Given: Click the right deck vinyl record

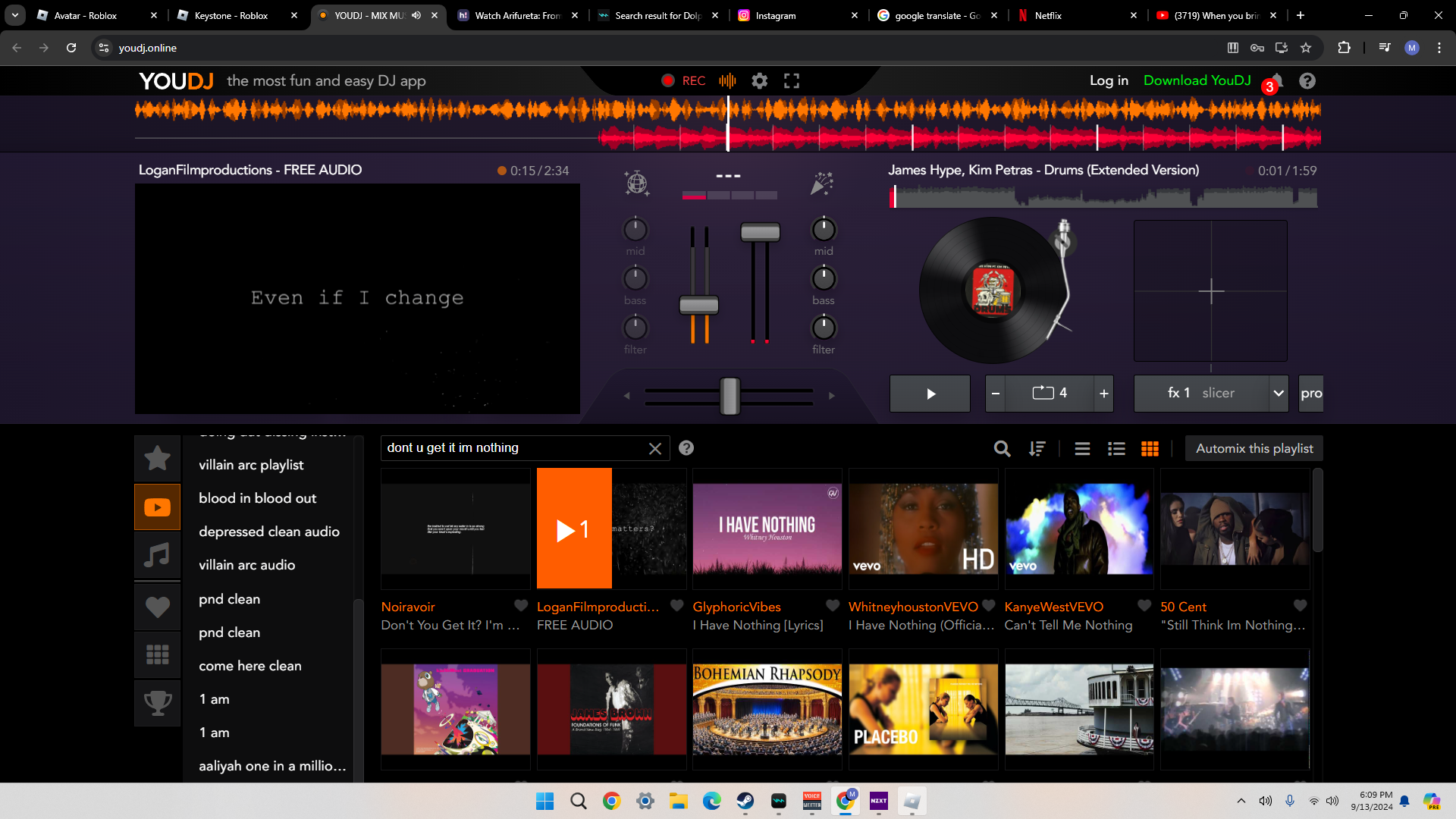Looking at the screenshot, I should coord(993,290).
